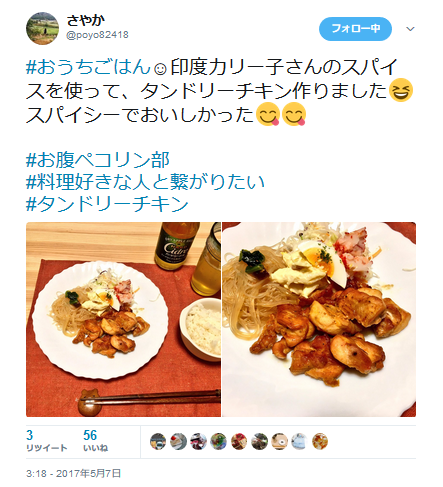The width and height of the screenshot is (443, 487).
Task: Open hashtag #おうちごはん
Action: tap(88, 67)
